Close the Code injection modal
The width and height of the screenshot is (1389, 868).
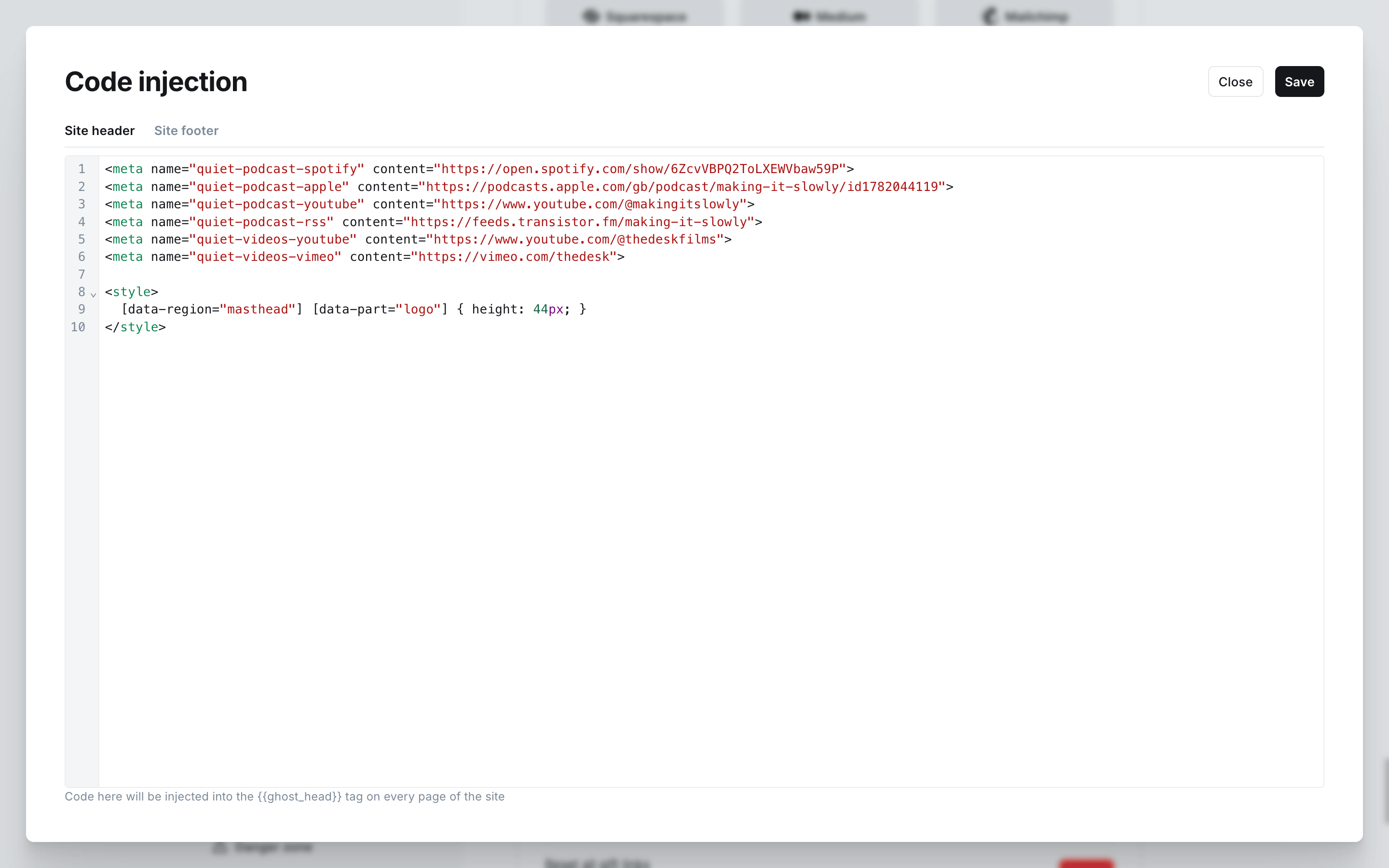click(x=1235, y=81)
